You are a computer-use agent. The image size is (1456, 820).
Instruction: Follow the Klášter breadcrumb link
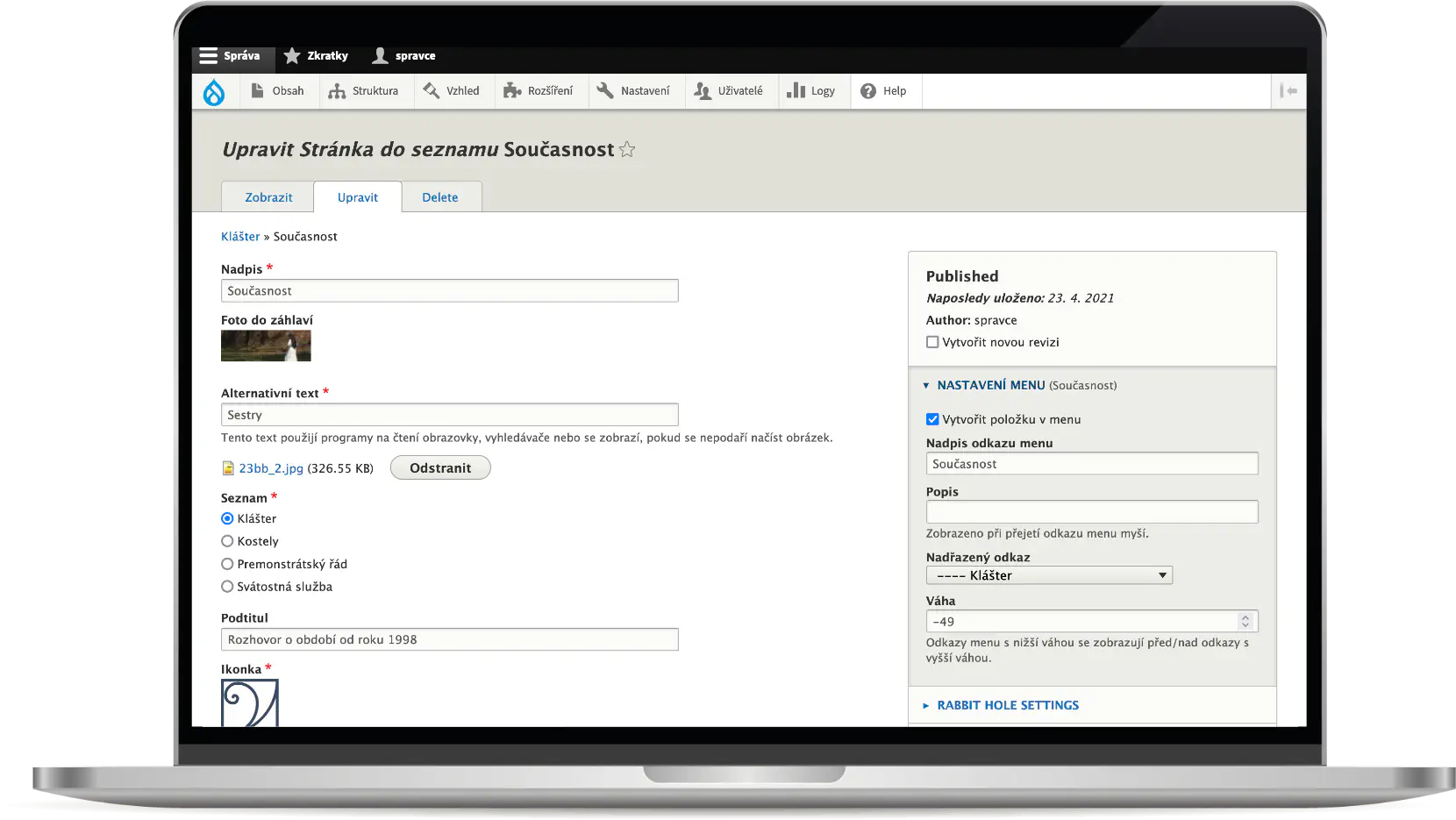[240, 237]
